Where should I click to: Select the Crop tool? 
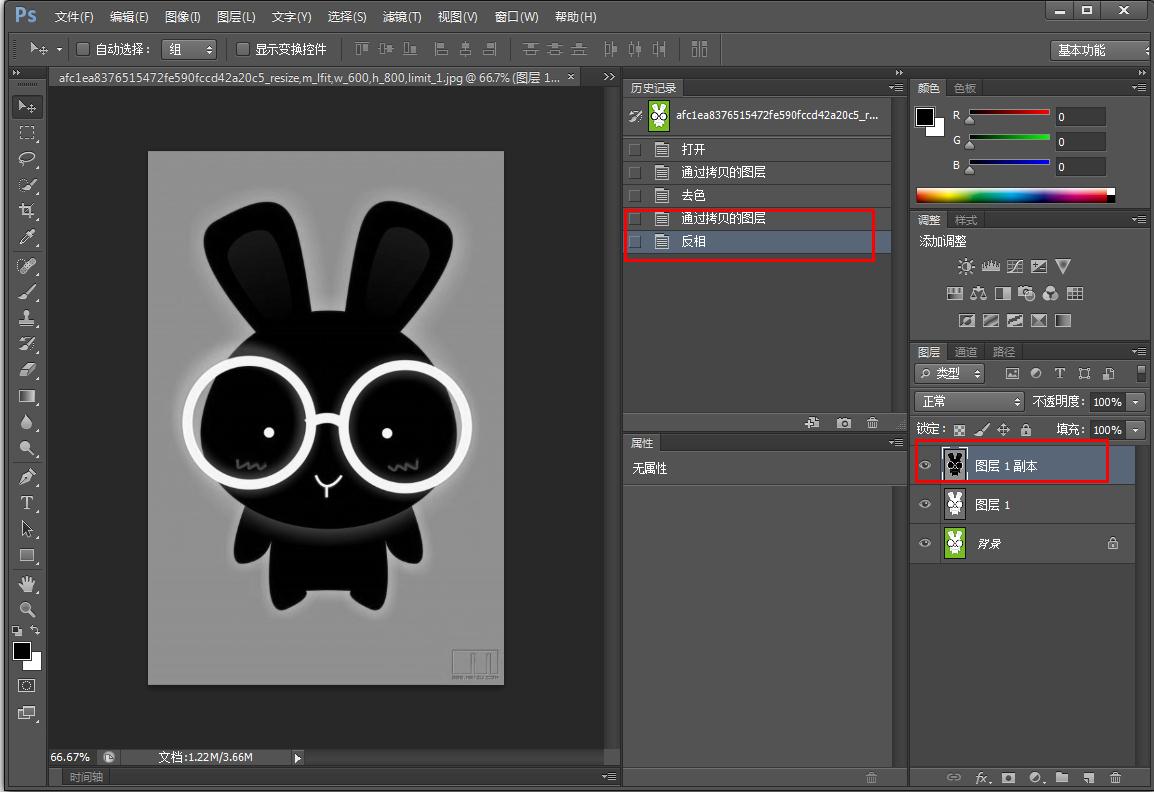tap(27, 211)
